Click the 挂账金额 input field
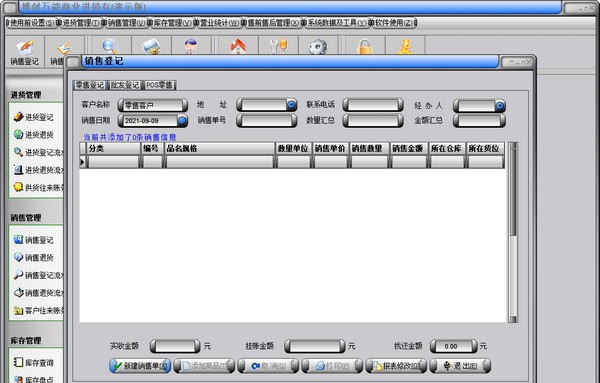 point(315,346)
